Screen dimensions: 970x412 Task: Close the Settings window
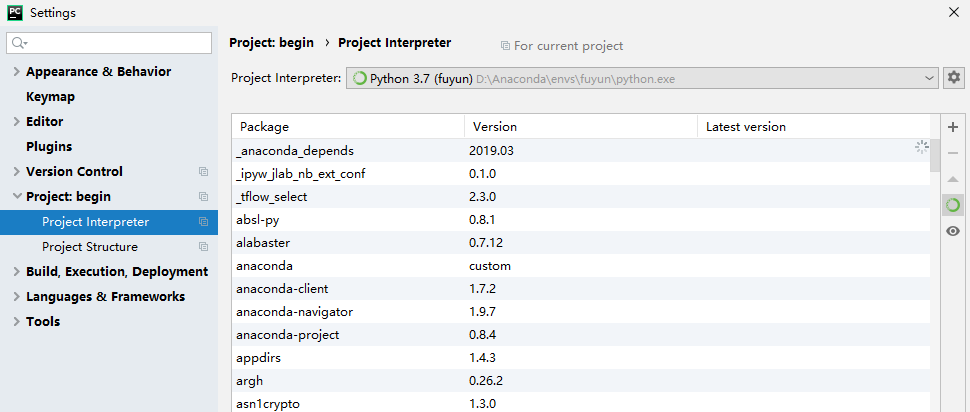pos(953,12)
